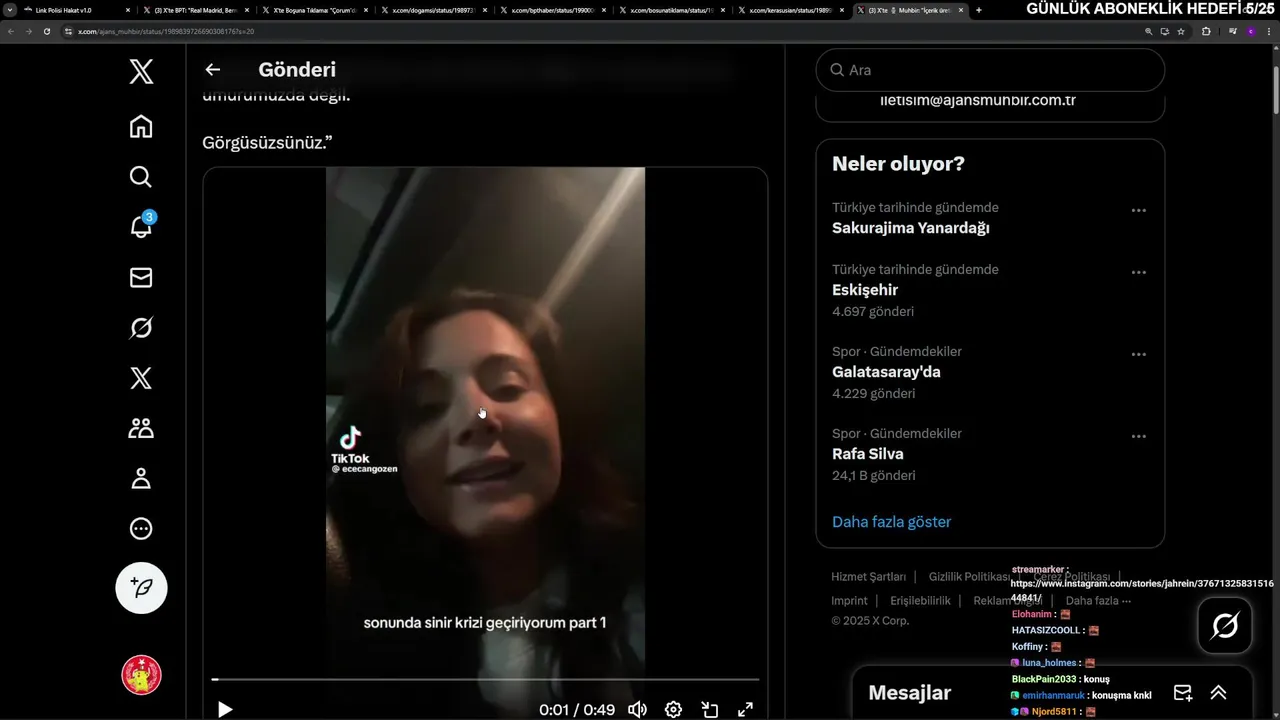Screen dimensions: 1280x720
Task: Compose a new post with feather button
Action: 141,587
